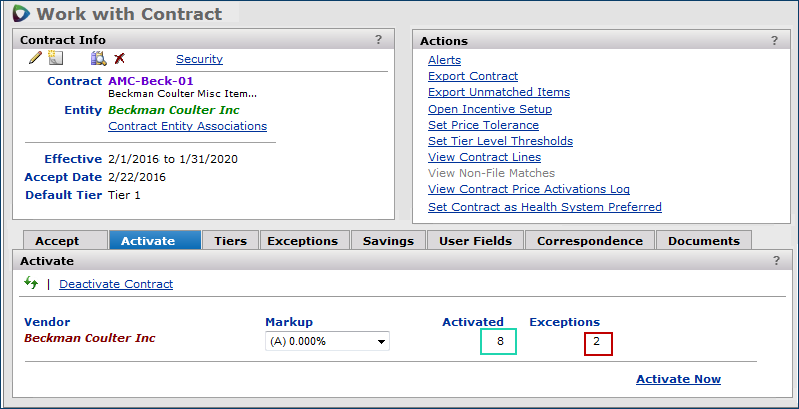Click the Deactivate Contract link
Screen dimensions: 799x409
click(116, 284)
